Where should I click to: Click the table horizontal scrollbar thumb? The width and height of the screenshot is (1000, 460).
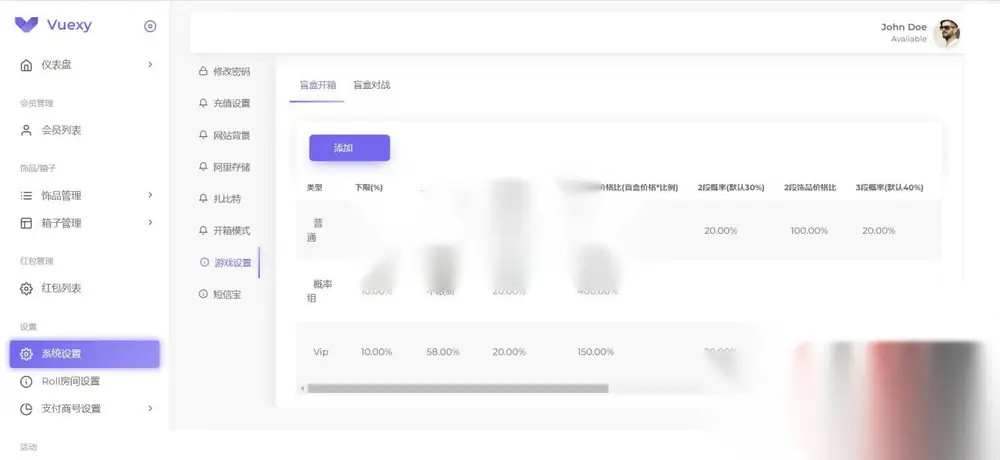(x=458, y=389)
